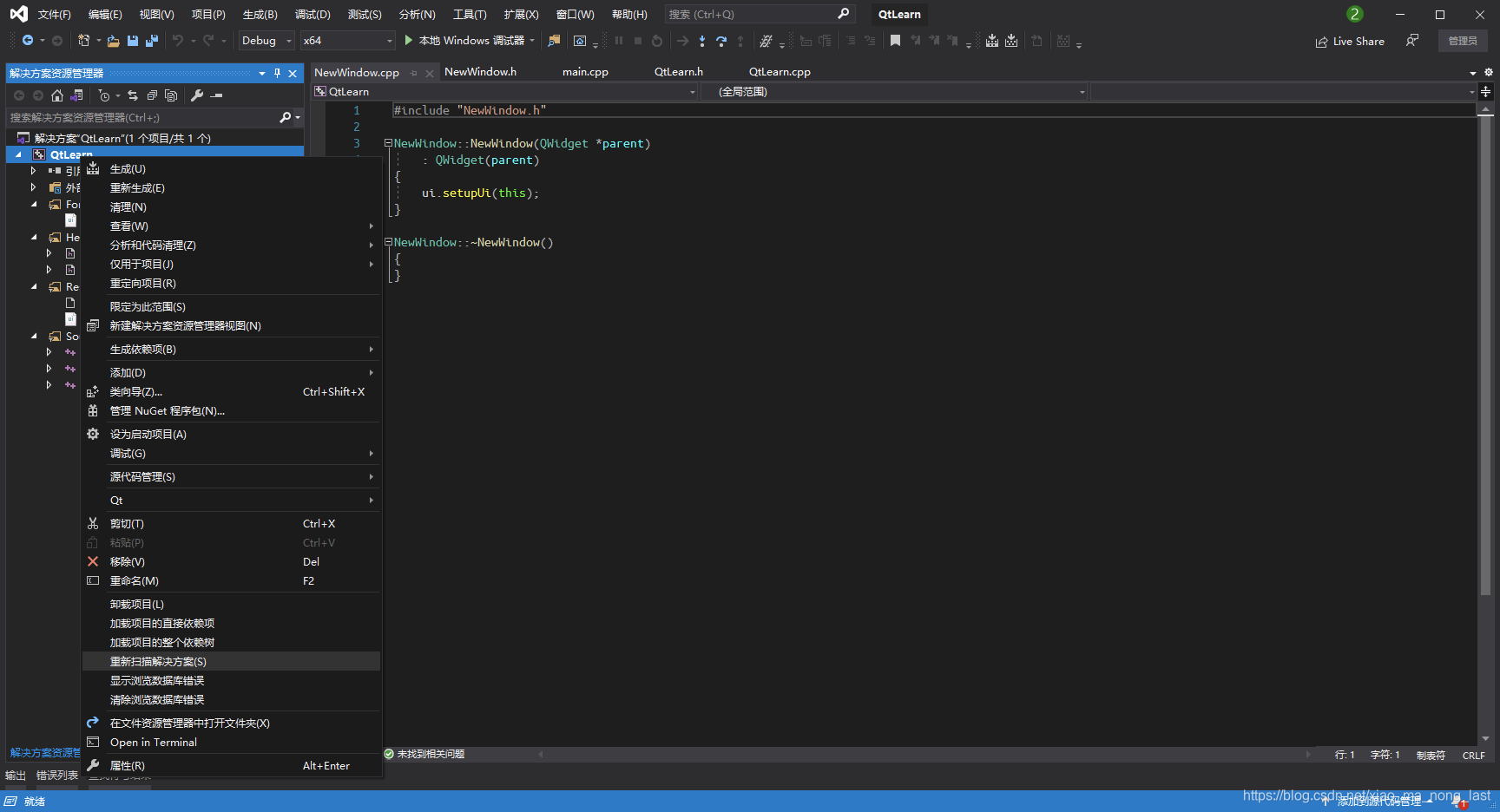Click the home icon in Solution Explorer toolbar
The image size is (1500, 812).
(x=57, y=95)
